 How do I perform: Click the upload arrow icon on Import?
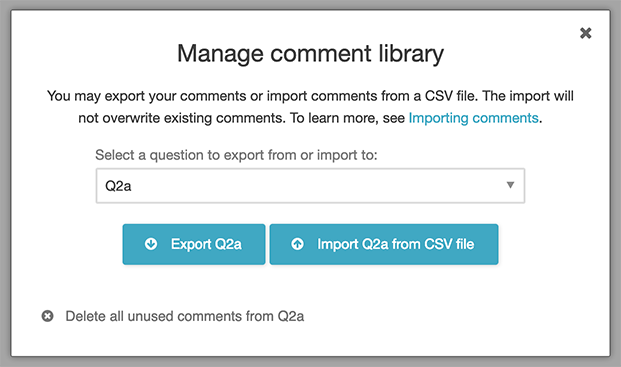click(x=297, y=244)
